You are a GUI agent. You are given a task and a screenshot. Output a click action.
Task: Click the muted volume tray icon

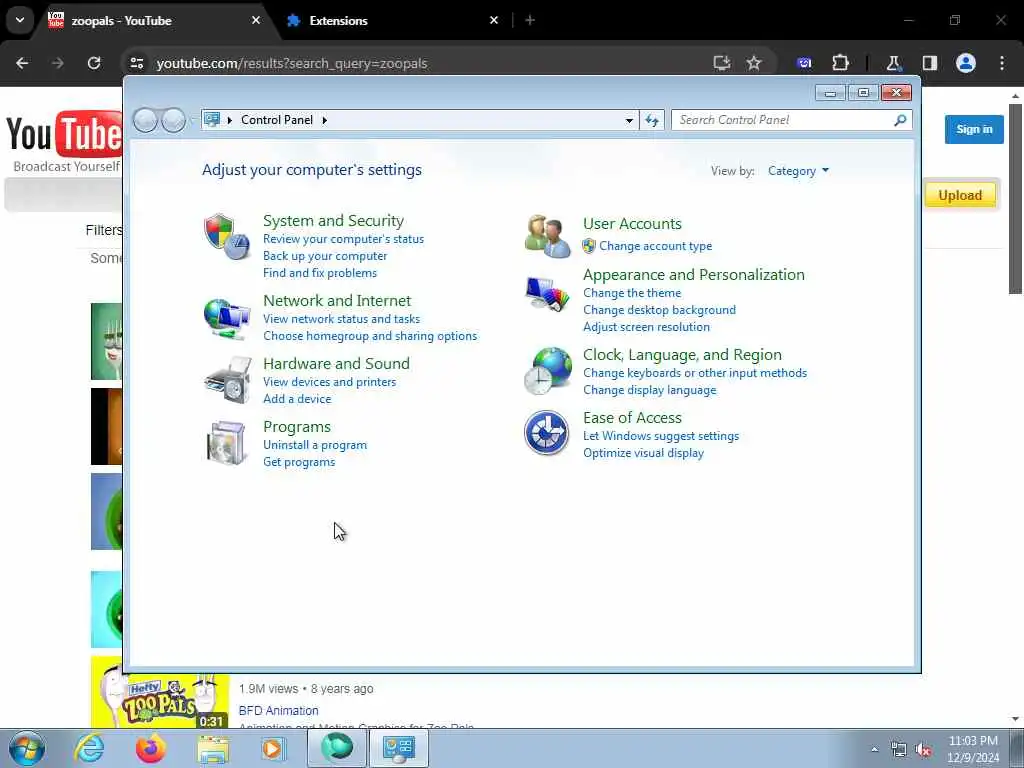(x=923, y=750)
